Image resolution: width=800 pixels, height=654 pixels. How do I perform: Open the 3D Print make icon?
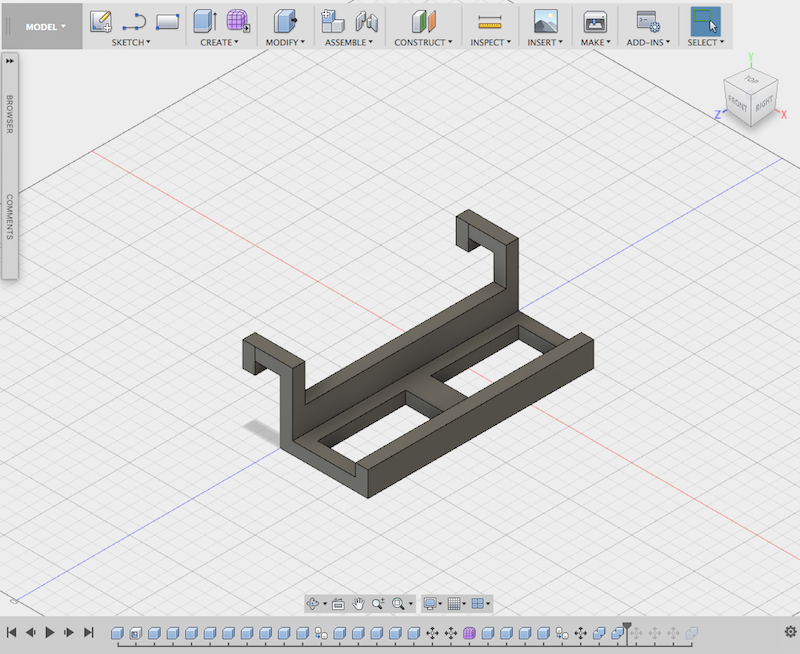(595, 21)
